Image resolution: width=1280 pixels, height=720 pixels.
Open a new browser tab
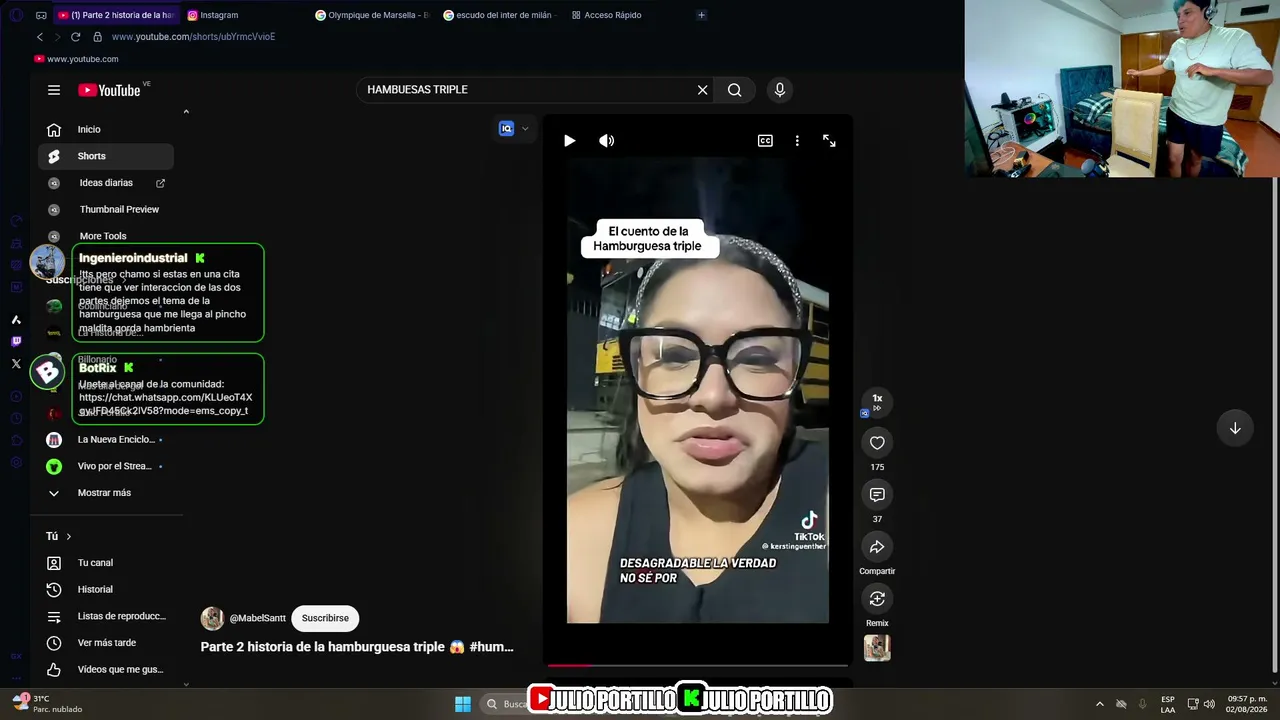(x=701, y=15)
